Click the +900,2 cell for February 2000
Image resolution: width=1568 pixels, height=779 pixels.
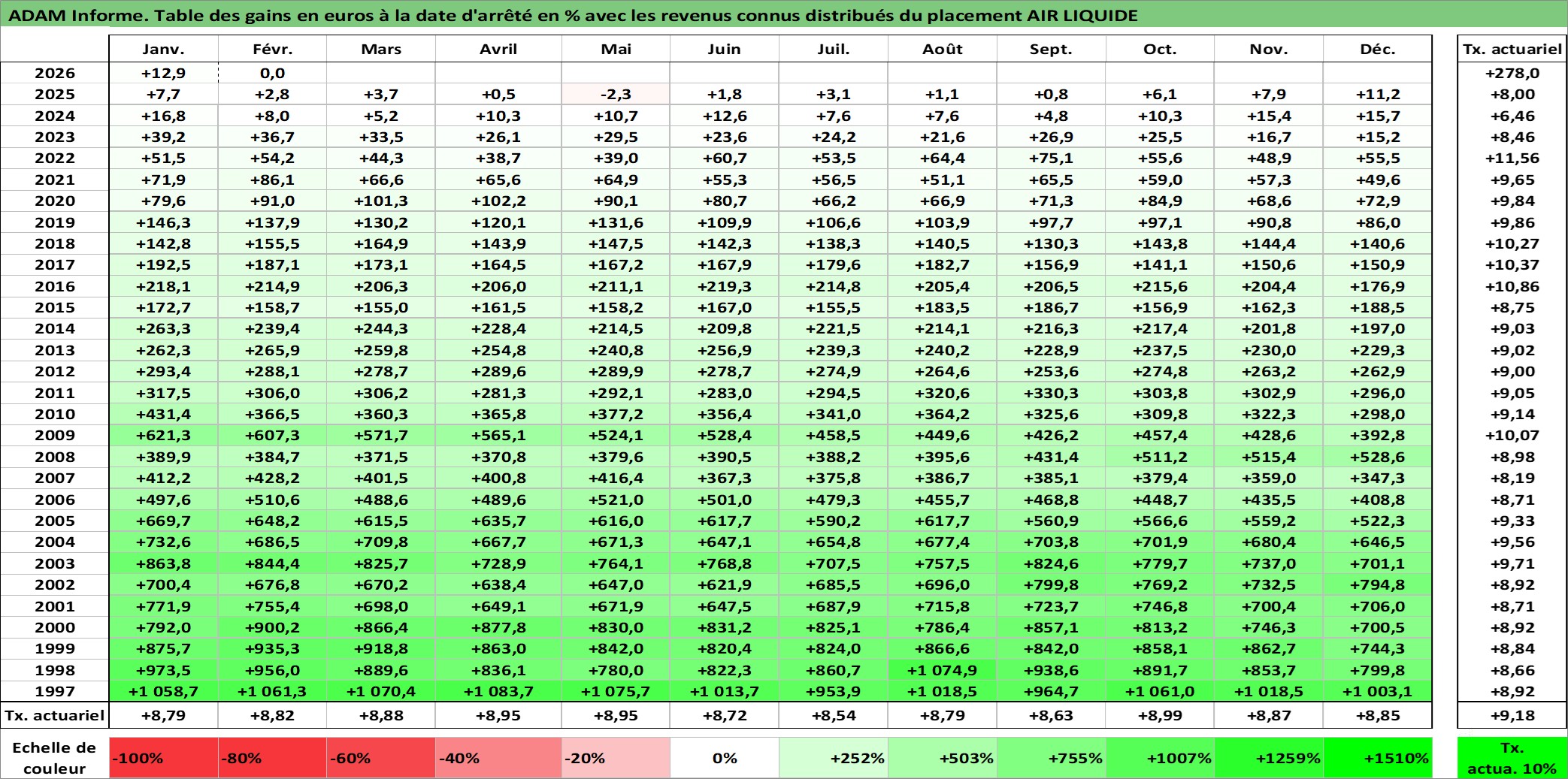pyautogui.click(x=272, y=627)
